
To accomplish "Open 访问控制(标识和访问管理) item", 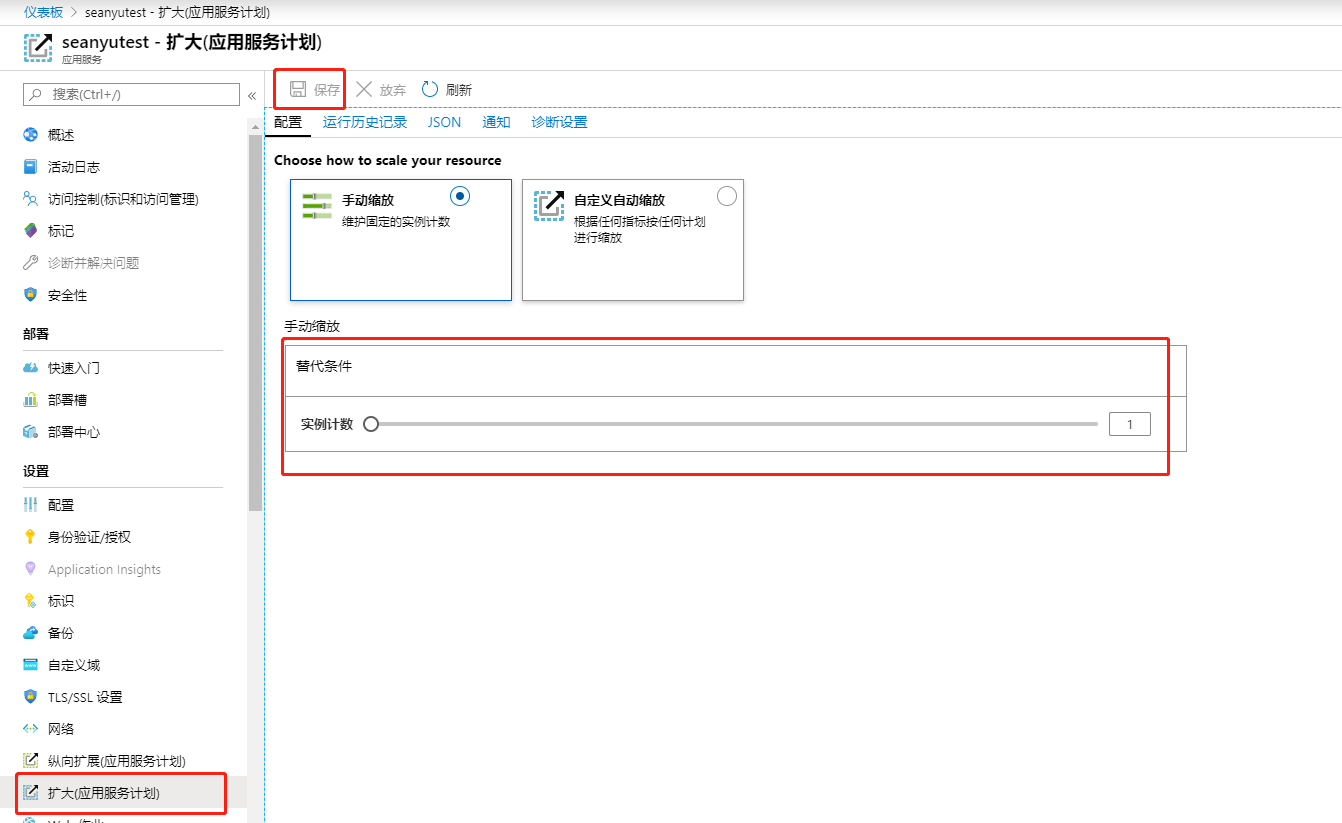I will (122, 199).
